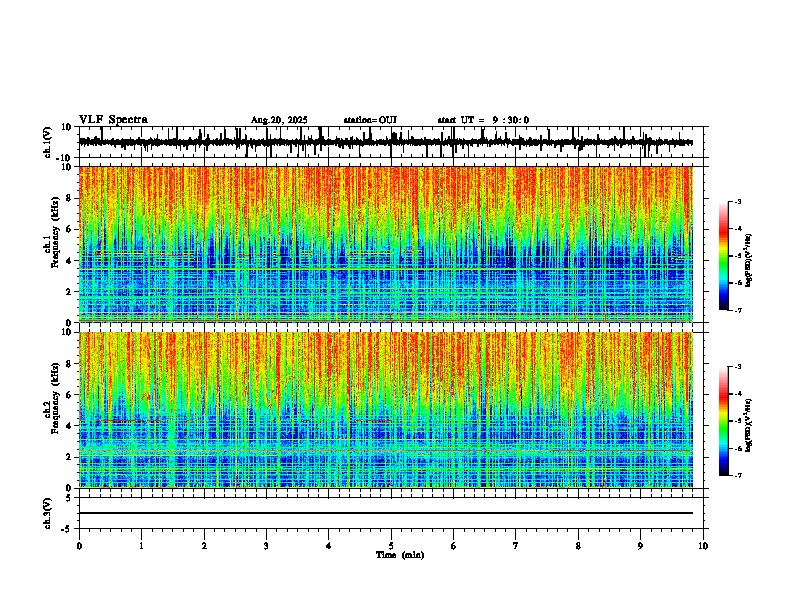Click the ch.1 spectrogram color bar
The height and width of the screenshot is (612, 792).
click(x=724, y=256)
